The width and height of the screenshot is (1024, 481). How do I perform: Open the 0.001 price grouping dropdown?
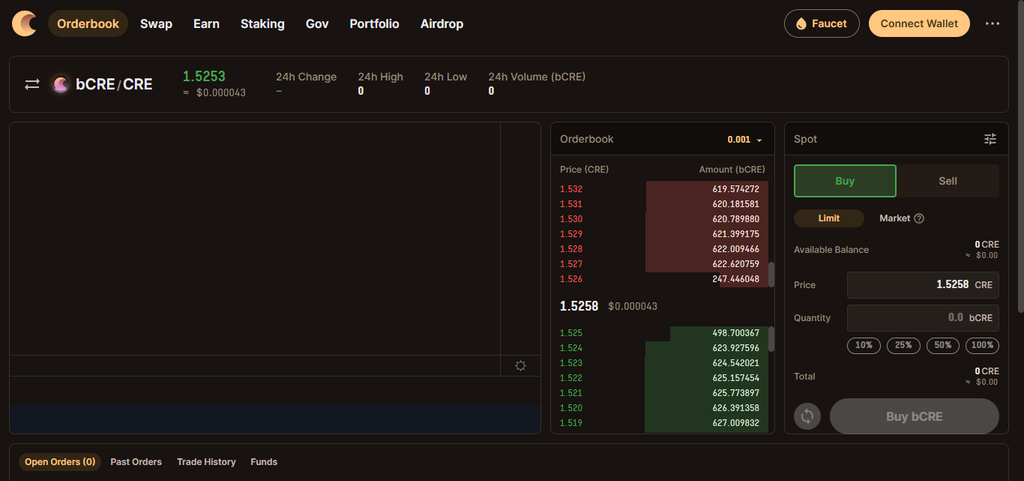coord(745,139)
